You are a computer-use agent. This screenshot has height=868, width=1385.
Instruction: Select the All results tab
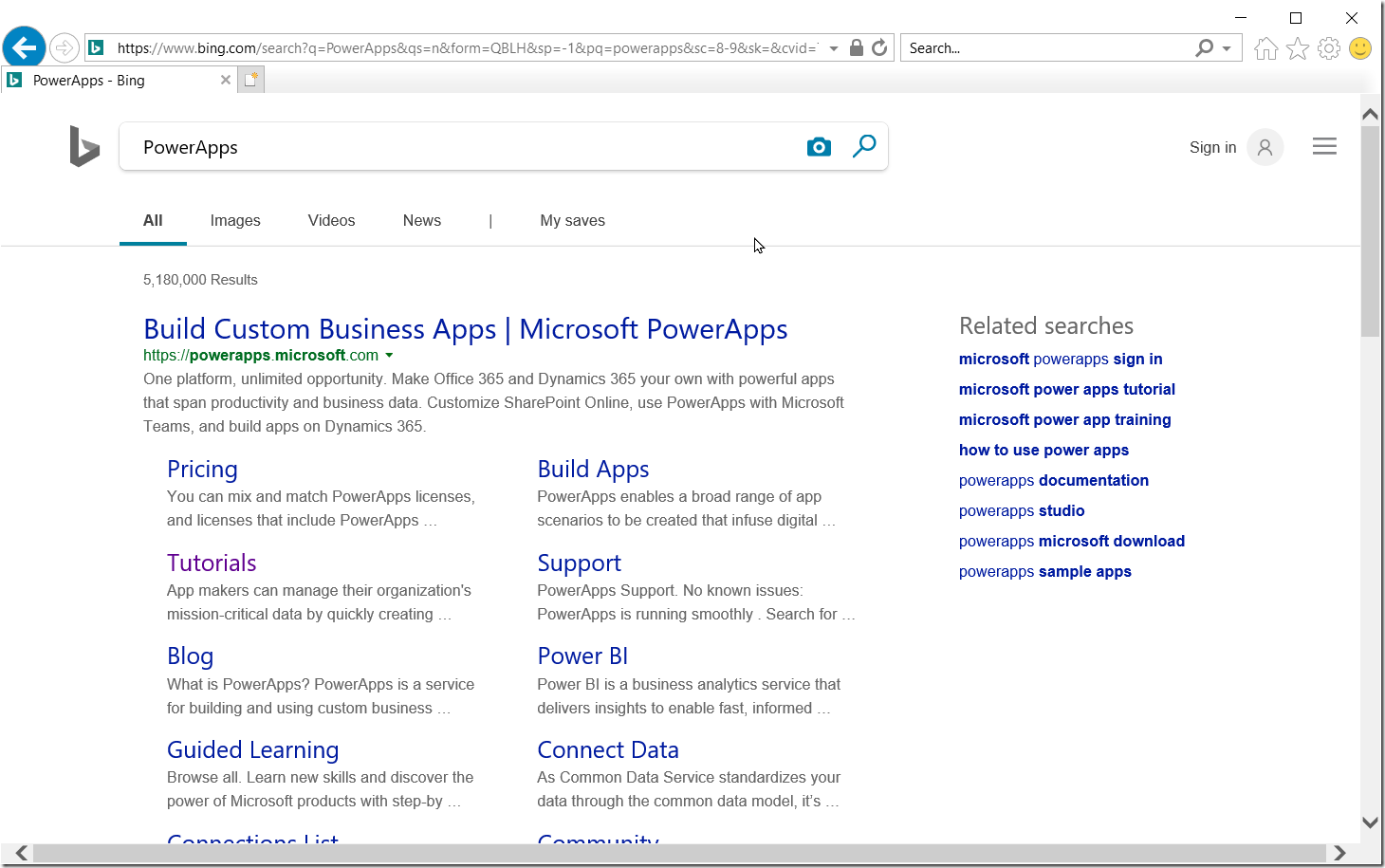point(153,221)
